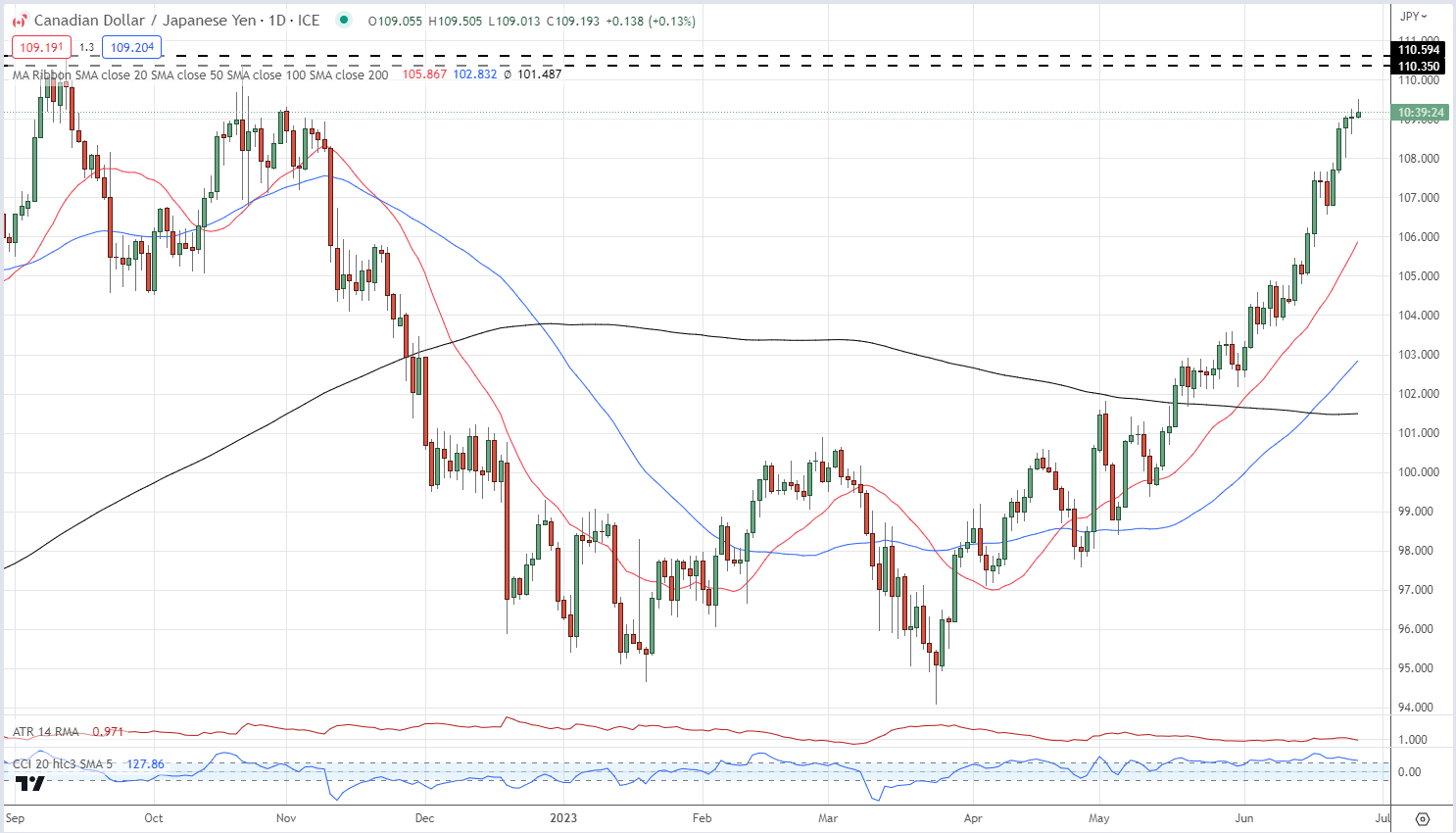Open the JPY currency dropdown
The height and width of the screenshot is (833, 1456).
[x=1413, y=16]
